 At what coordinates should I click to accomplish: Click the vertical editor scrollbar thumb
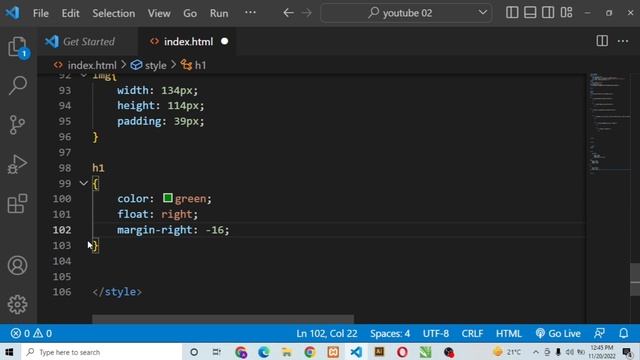click(x=635, y=280)
